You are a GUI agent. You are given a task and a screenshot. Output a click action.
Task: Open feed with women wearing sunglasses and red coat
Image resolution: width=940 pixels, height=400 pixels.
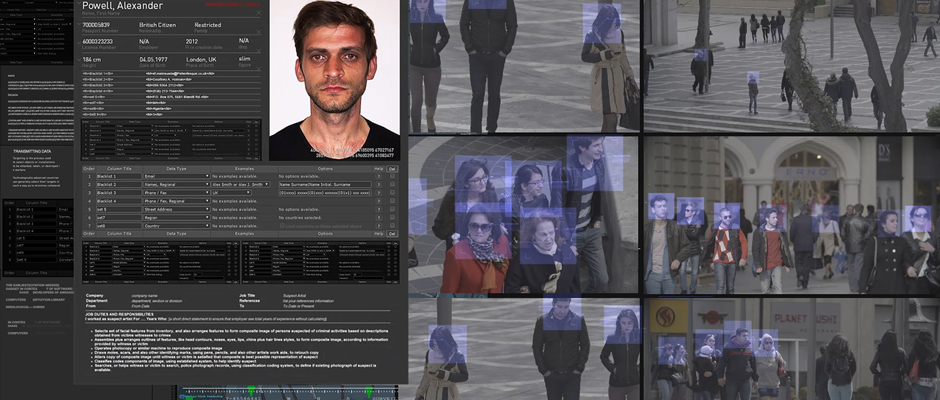(x=523, y=215)
